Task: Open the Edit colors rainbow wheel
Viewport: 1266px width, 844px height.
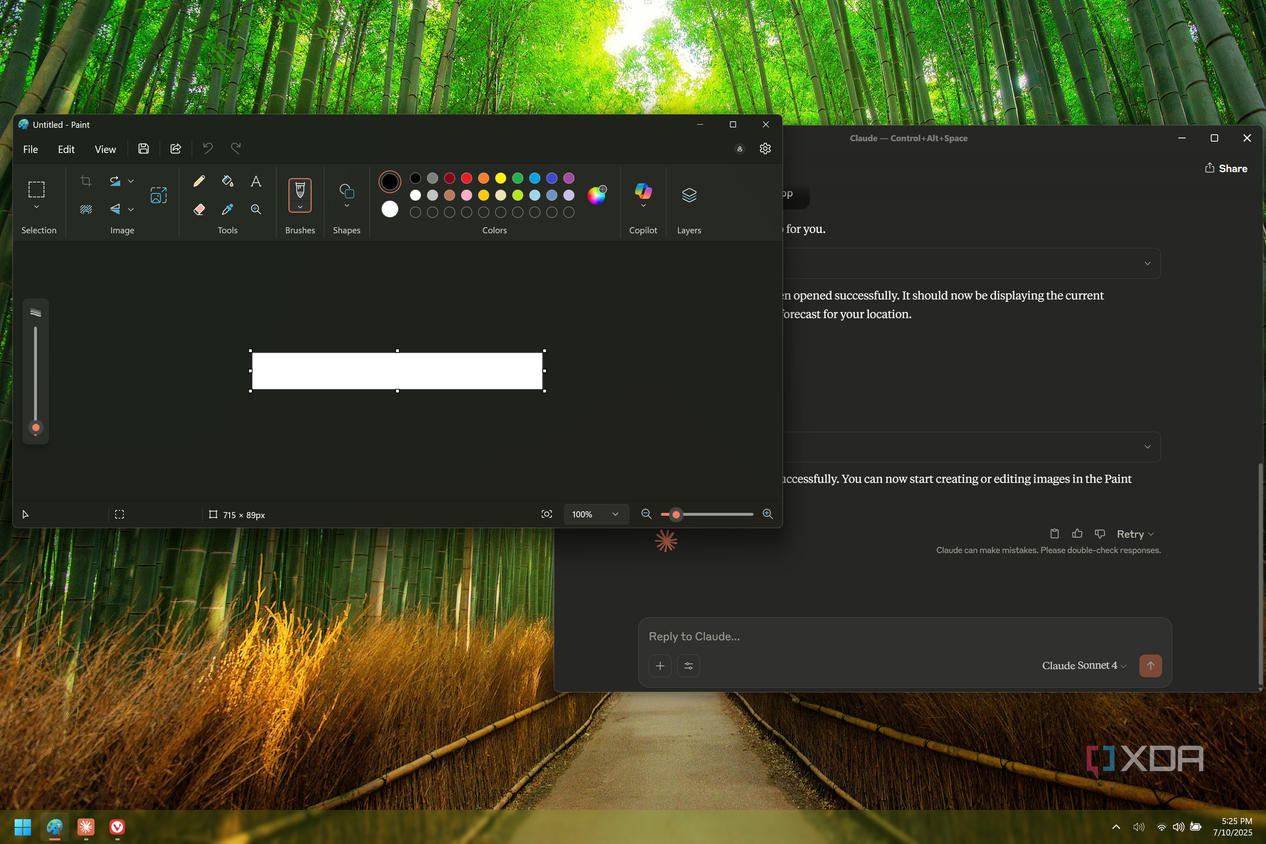Action: point(596,195)
